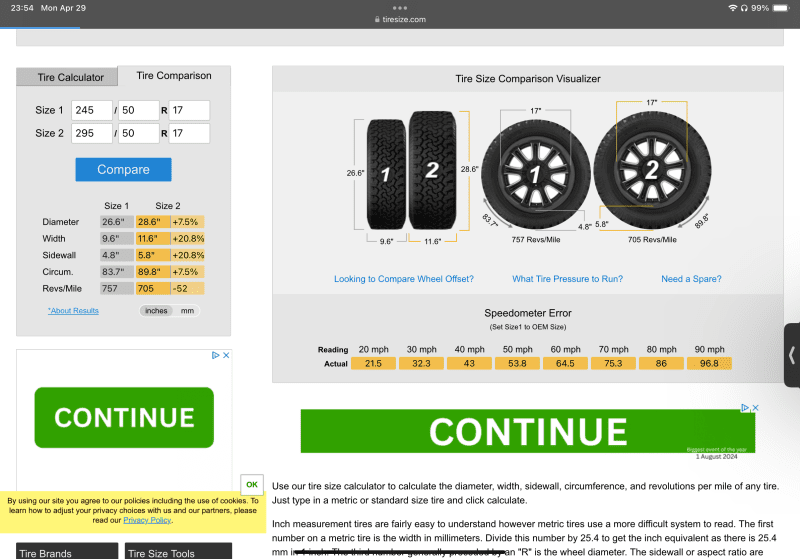
Task: Click AdChoices icon on center banner ad
Action: tap(745, 408)
